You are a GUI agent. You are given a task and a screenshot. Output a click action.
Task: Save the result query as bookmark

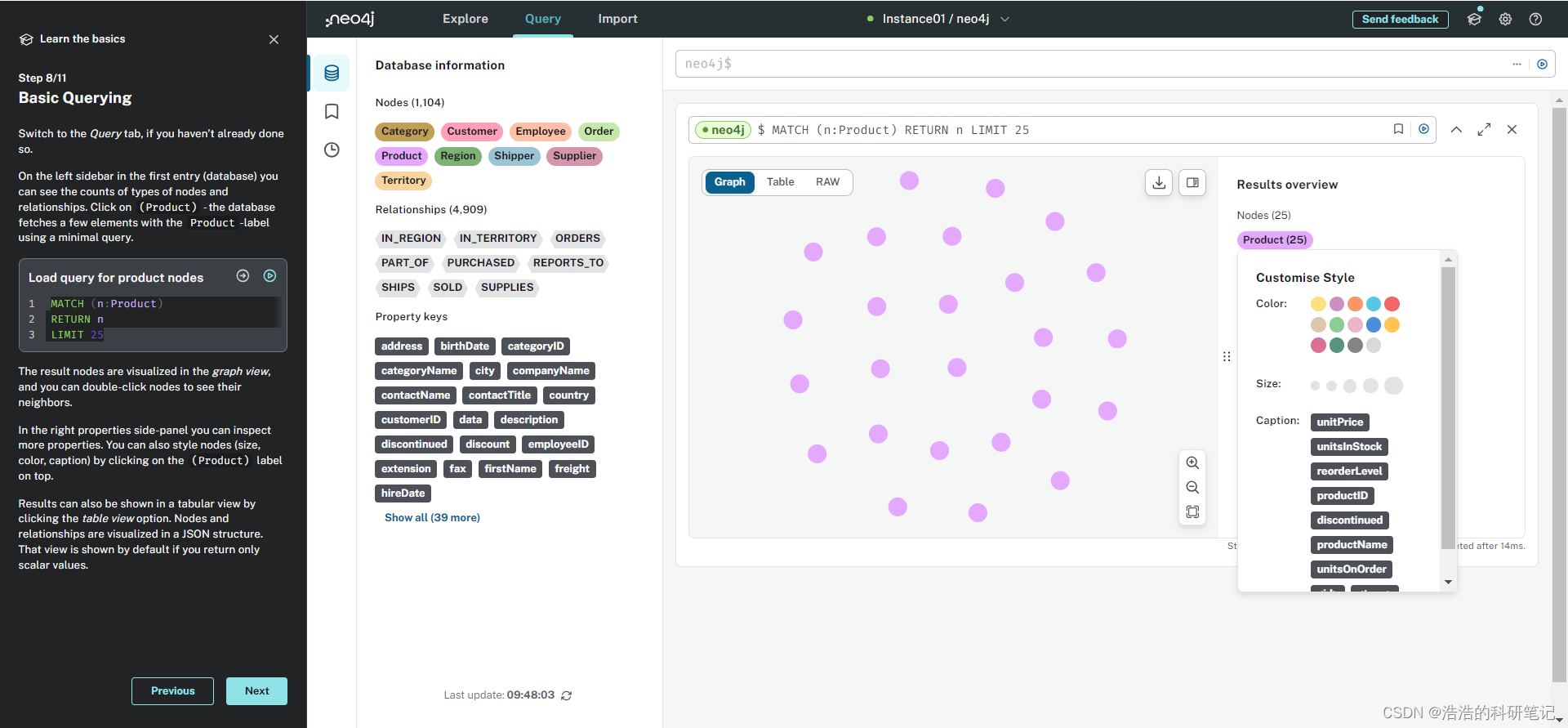coord(1398,129)
